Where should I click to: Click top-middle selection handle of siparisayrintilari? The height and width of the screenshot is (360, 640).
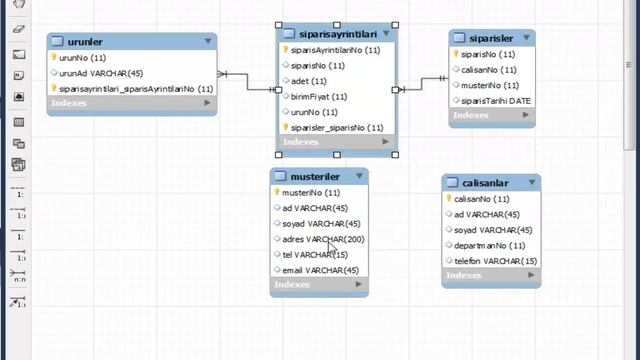tap(337, 25)
